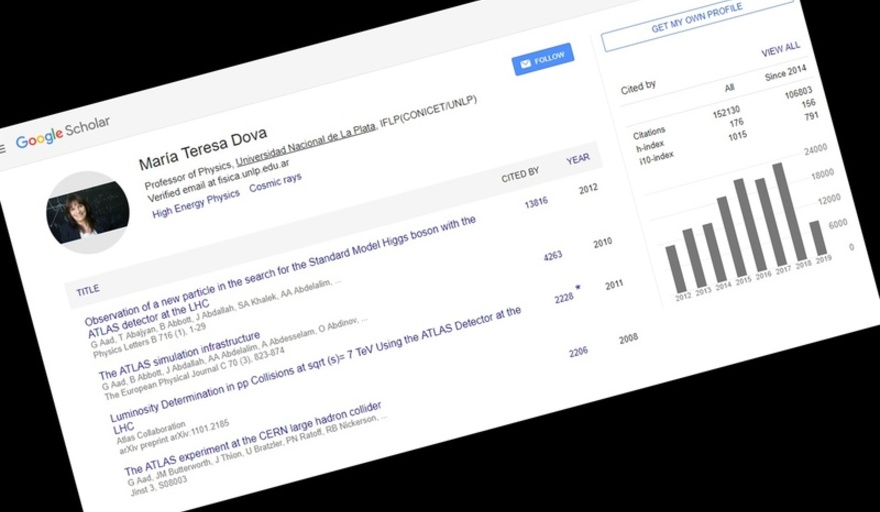880x512 pixels.
Task: Click the i10-index metric label
Action: click(657, 159)
